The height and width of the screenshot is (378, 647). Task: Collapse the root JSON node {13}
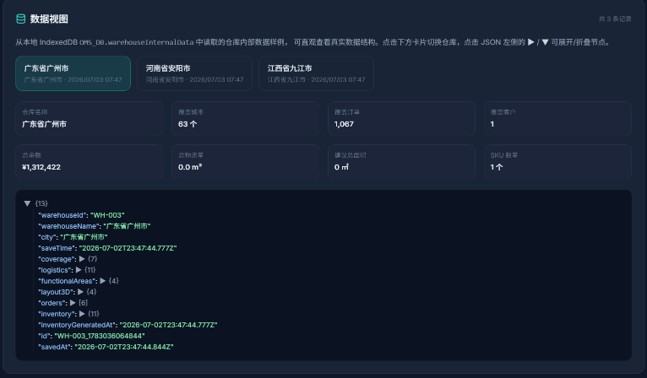coord(27,203)
